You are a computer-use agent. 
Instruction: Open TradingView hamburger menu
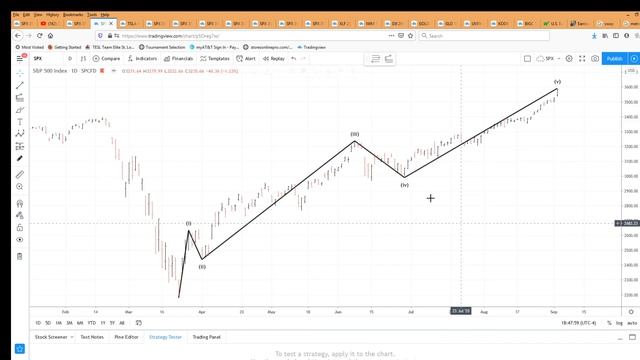tap(20, 59)
